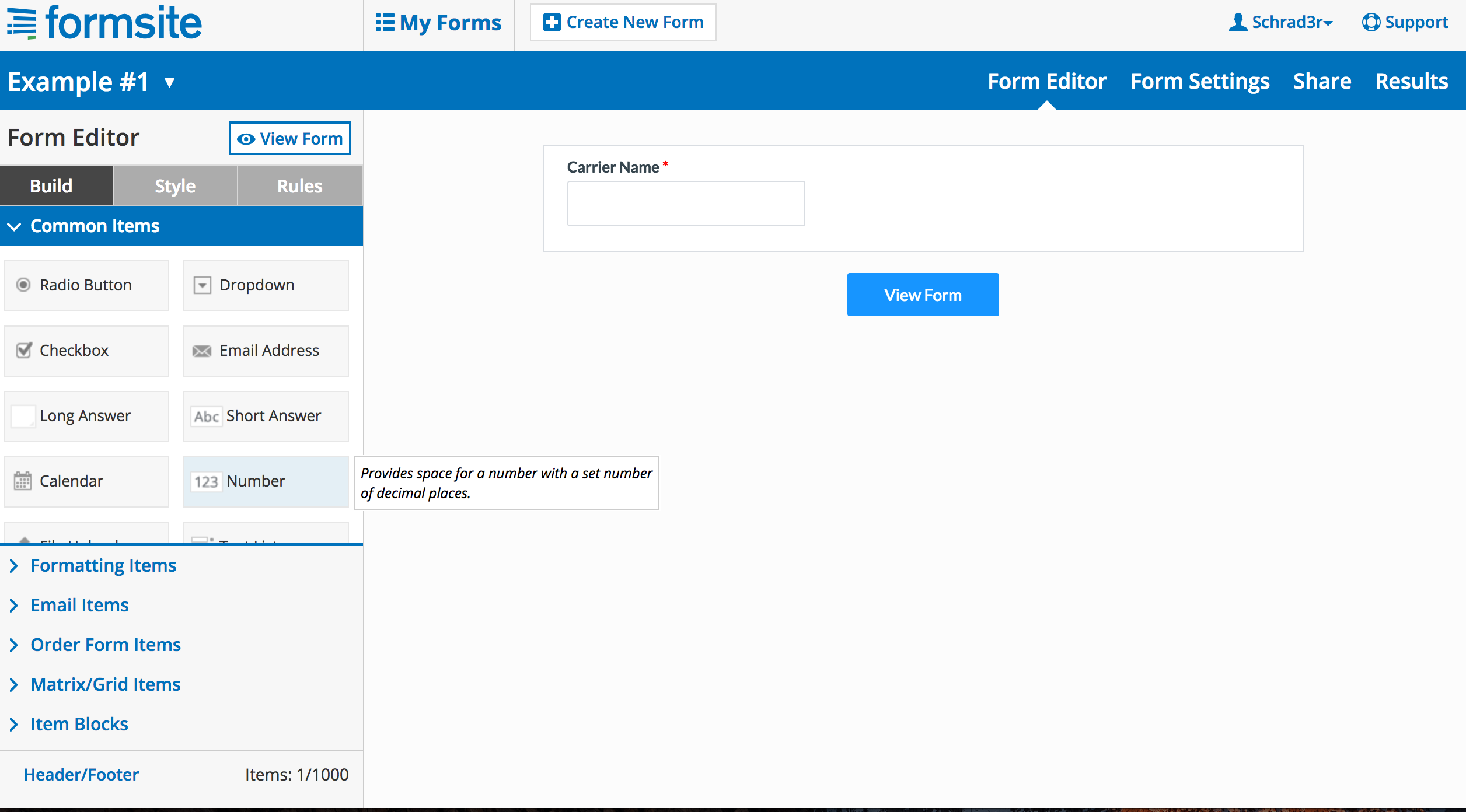
Task: Add an Email Address item
Action: point(266,351)
